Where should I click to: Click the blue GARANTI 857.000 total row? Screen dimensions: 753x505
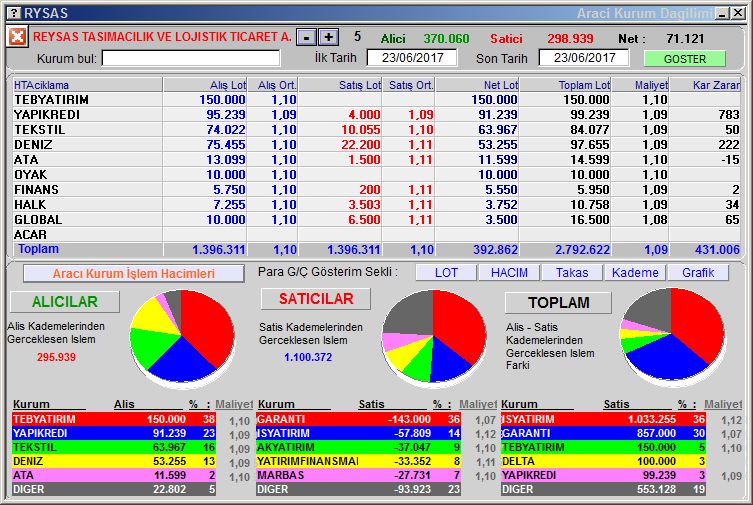(603, 433)
